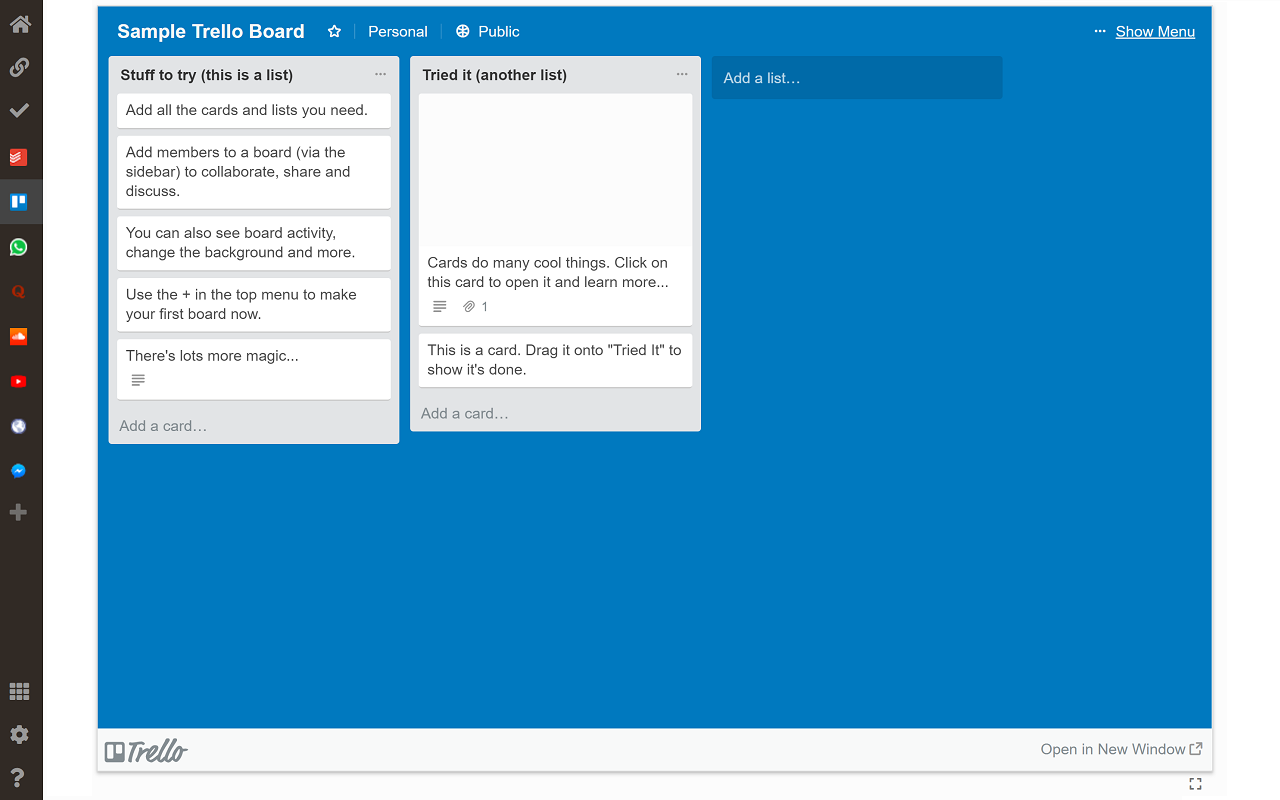
Task: Open the Stuff to try list menu
Action: pyautogui.click(x=381, y=74)
